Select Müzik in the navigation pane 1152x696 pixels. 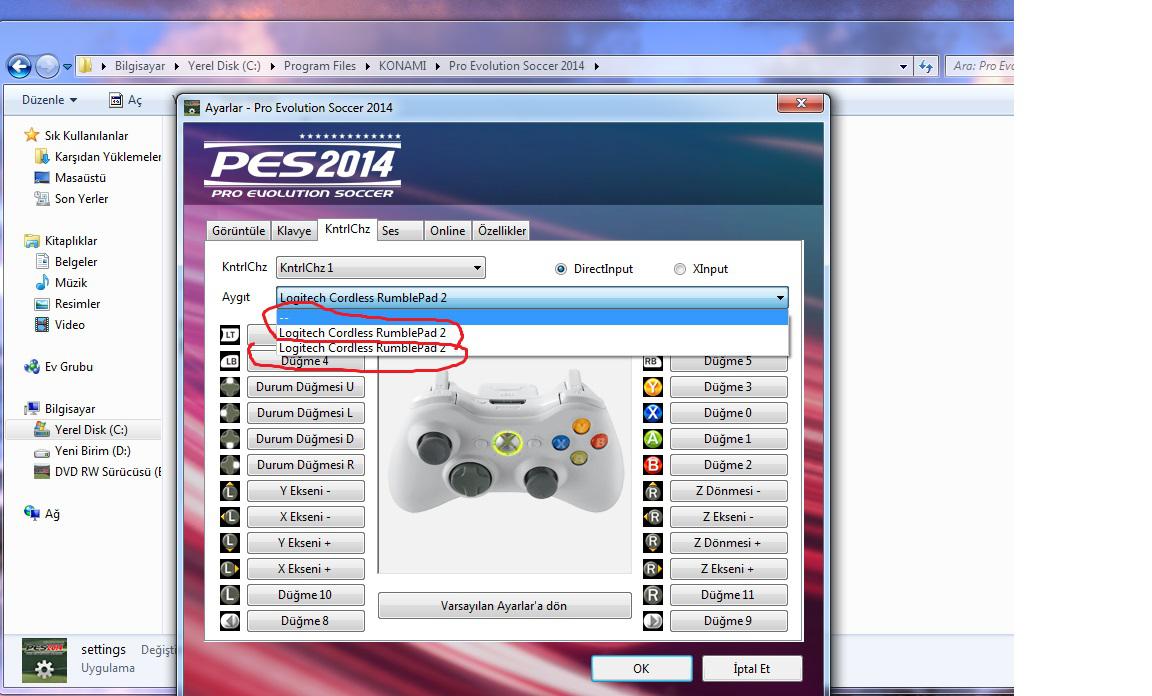pos(61,283)
